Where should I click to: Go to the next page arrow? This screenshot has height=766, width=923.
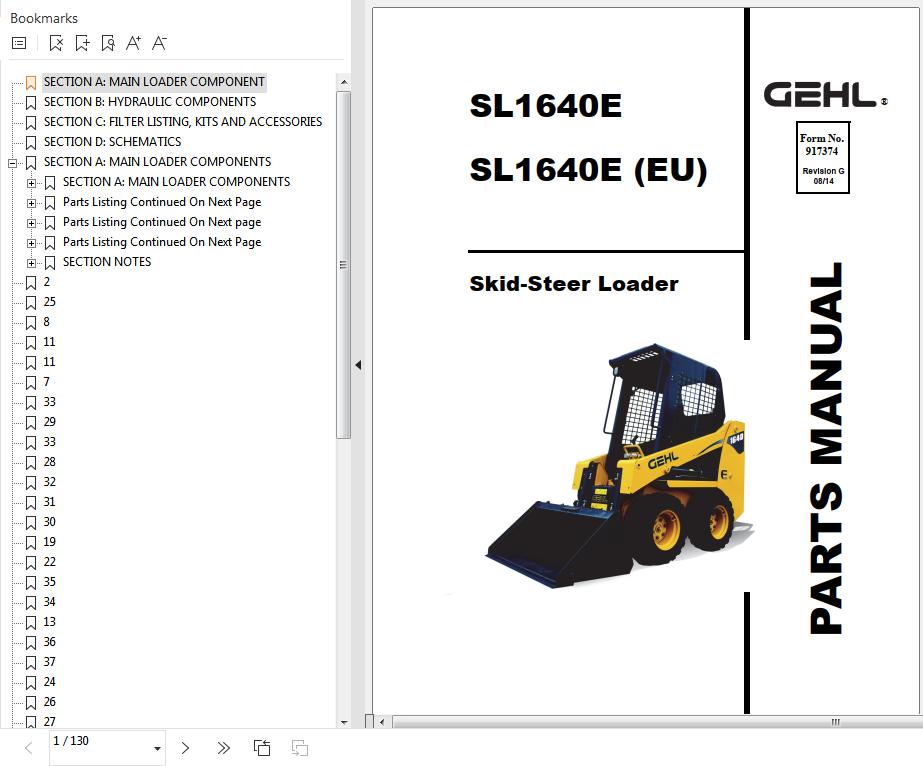[185, 748]
